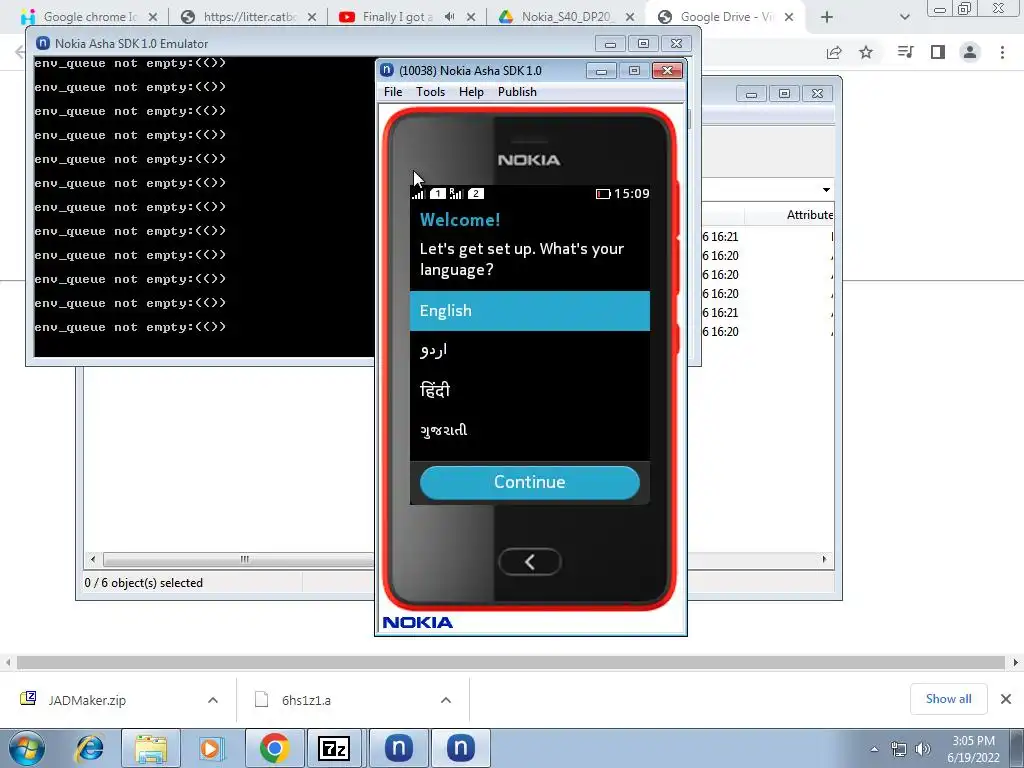The image size is (1024, 768).
Task: Open Windows Media Player from taskbar
Action: coord(212,748)
